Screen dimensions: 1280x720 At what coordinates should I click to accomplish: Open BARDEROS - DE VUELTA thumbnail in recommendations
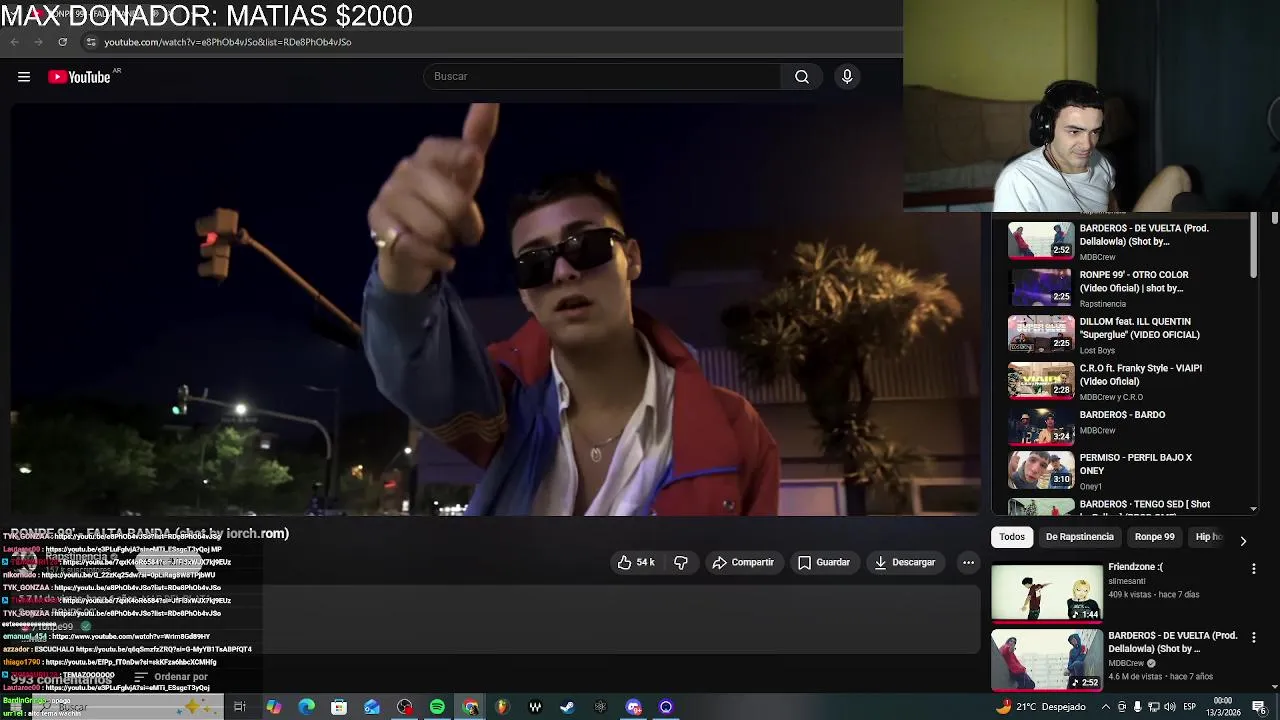pyautogui.click(x=1047, y=661)
